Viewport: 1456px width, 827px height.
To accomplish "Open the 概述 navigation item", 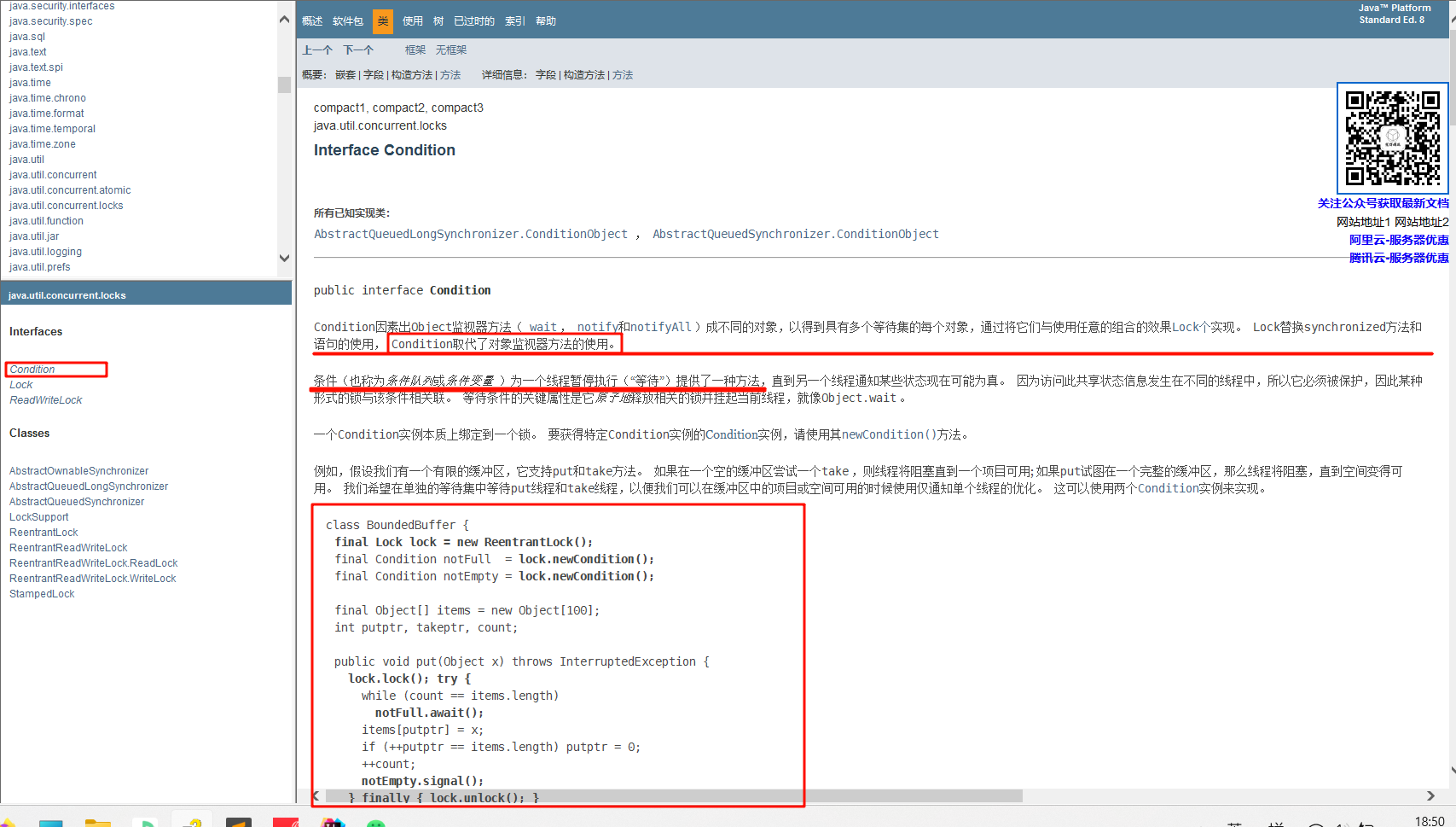I will point(312,21).
